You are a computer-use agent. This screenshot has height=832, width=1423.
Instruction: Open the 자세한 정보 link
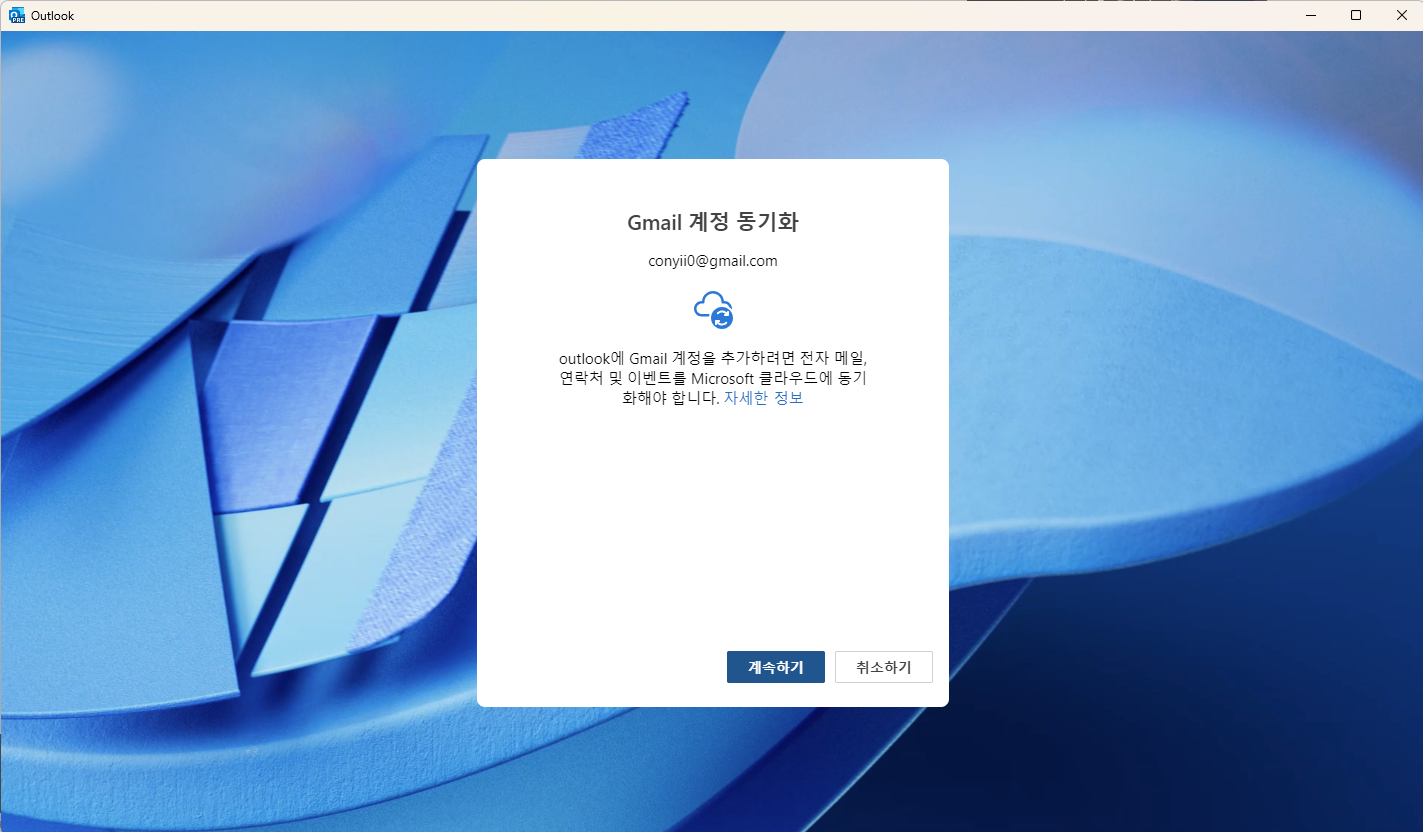[x=763, y=397]
